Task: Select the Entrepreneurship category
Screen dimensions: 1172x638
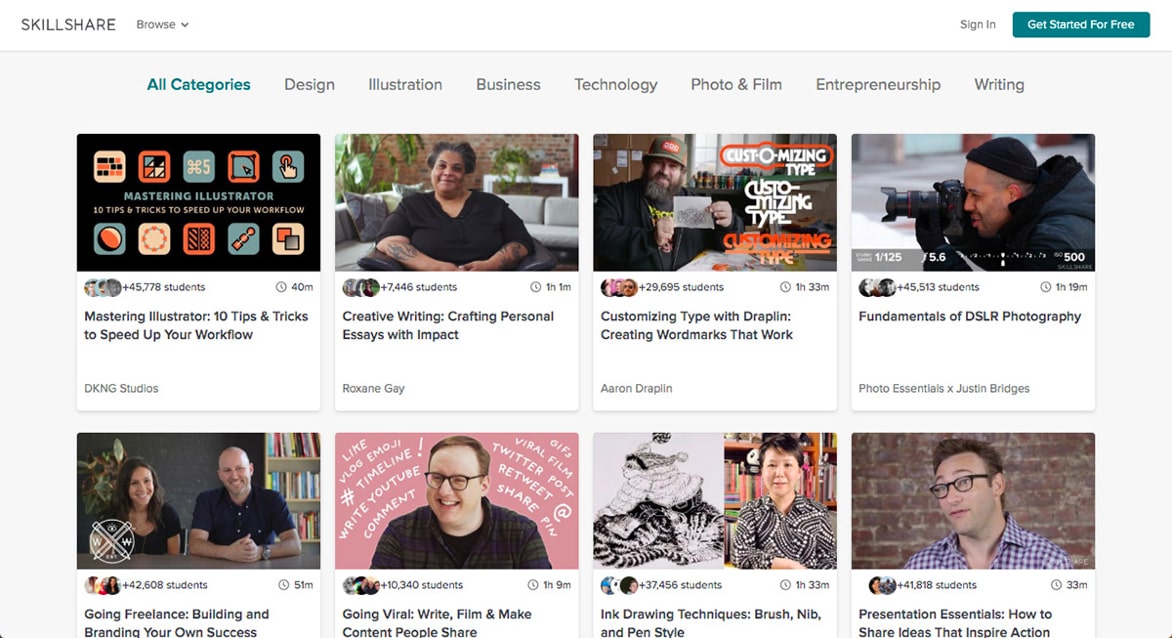Action: pyautogui.click(x=878, y=85)
